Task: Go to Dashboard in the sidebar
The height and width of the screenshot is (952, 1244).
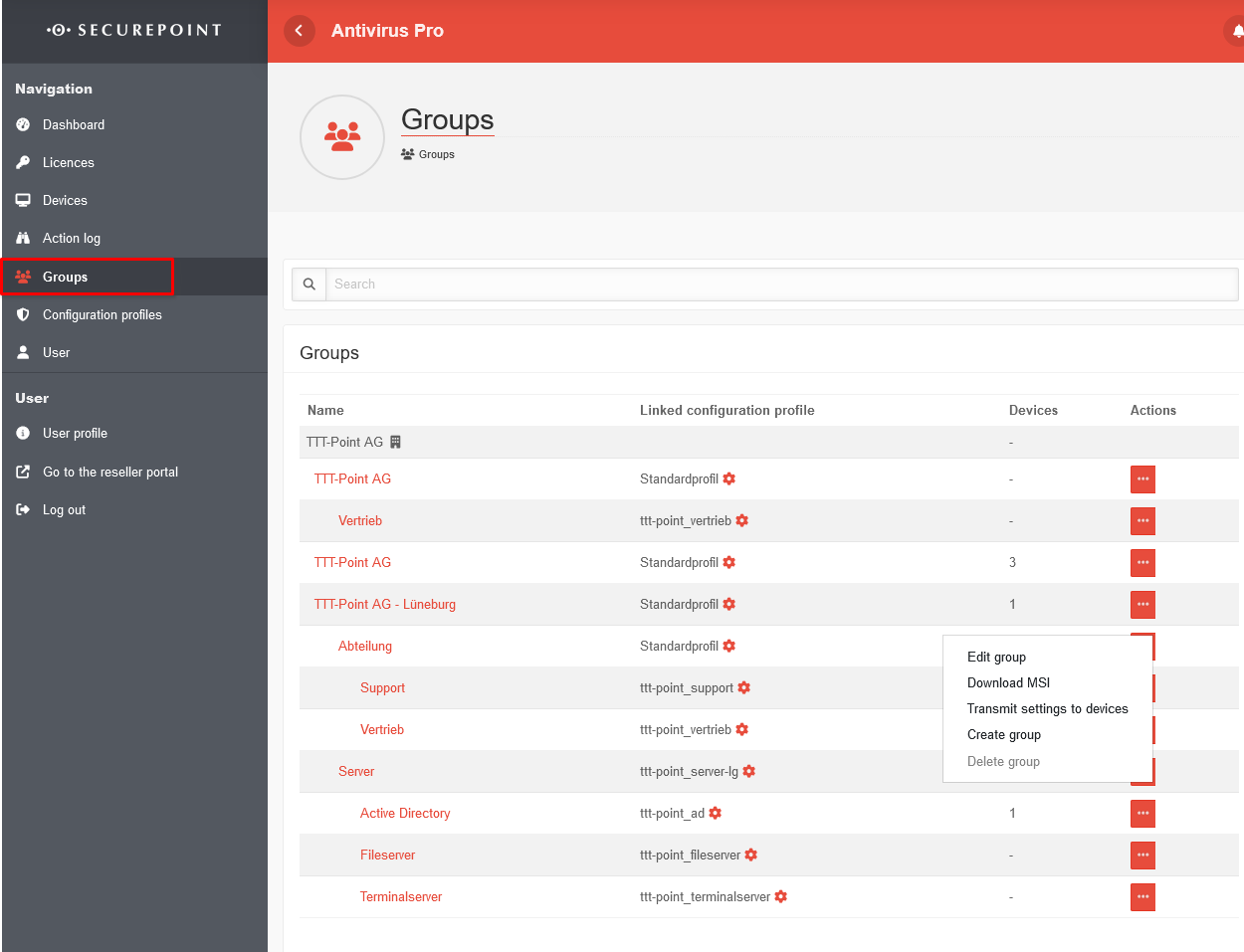Action: click(74, 124)
